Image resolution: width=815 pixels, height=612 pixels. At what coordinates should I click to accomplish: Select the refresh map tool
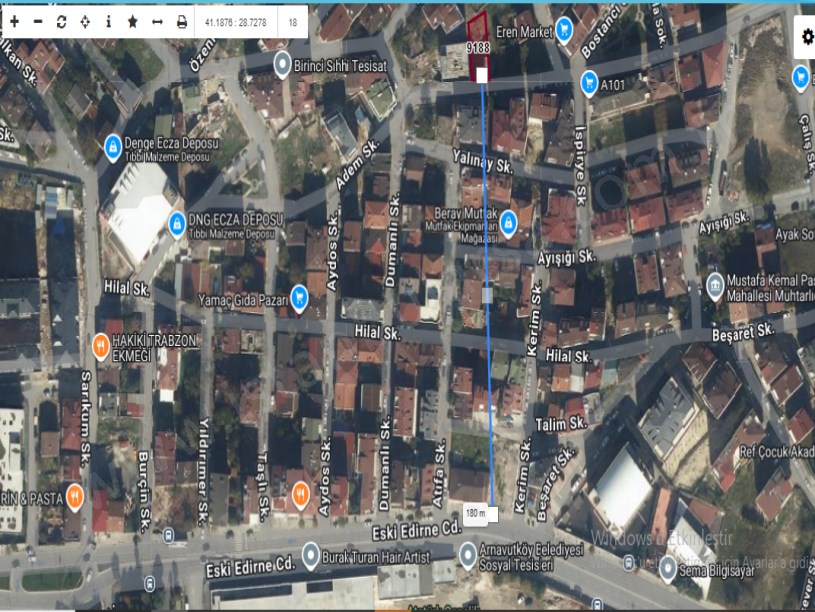(61, 20)
